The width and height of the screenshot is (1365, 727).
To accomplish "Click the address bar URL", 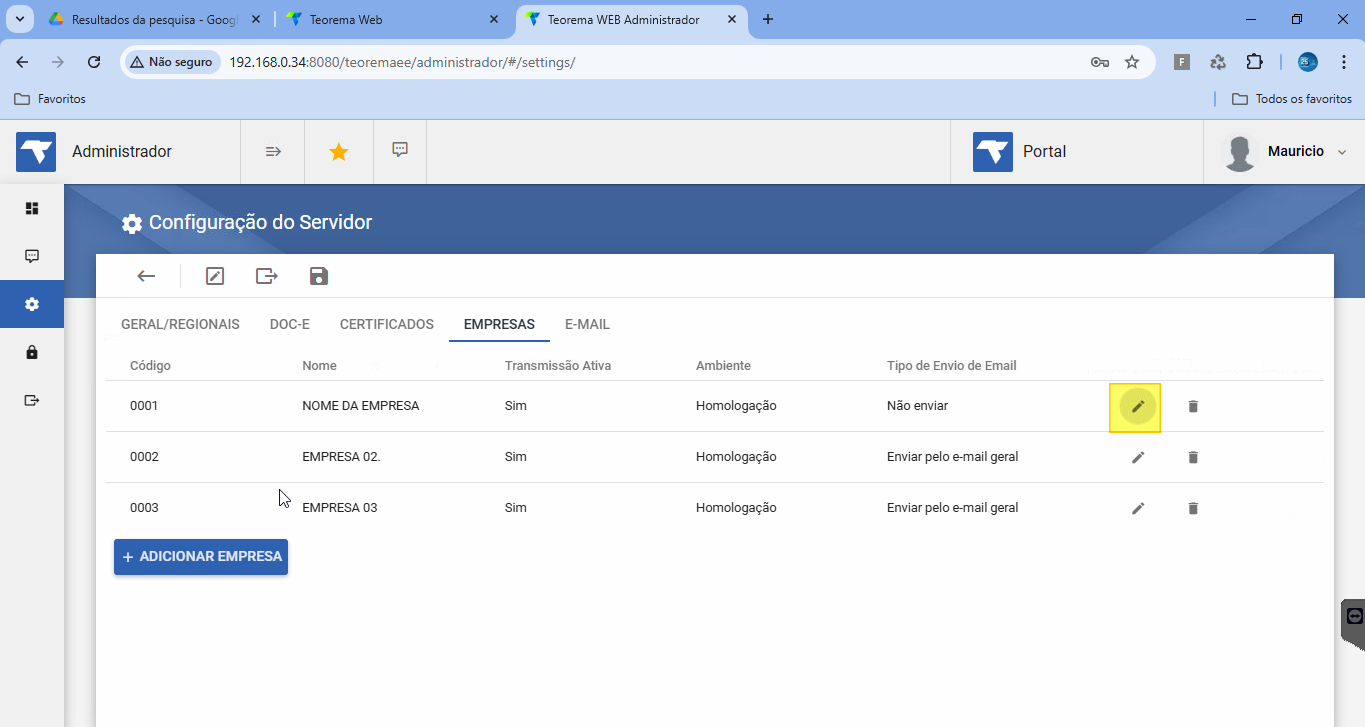I will pos(402,62).
